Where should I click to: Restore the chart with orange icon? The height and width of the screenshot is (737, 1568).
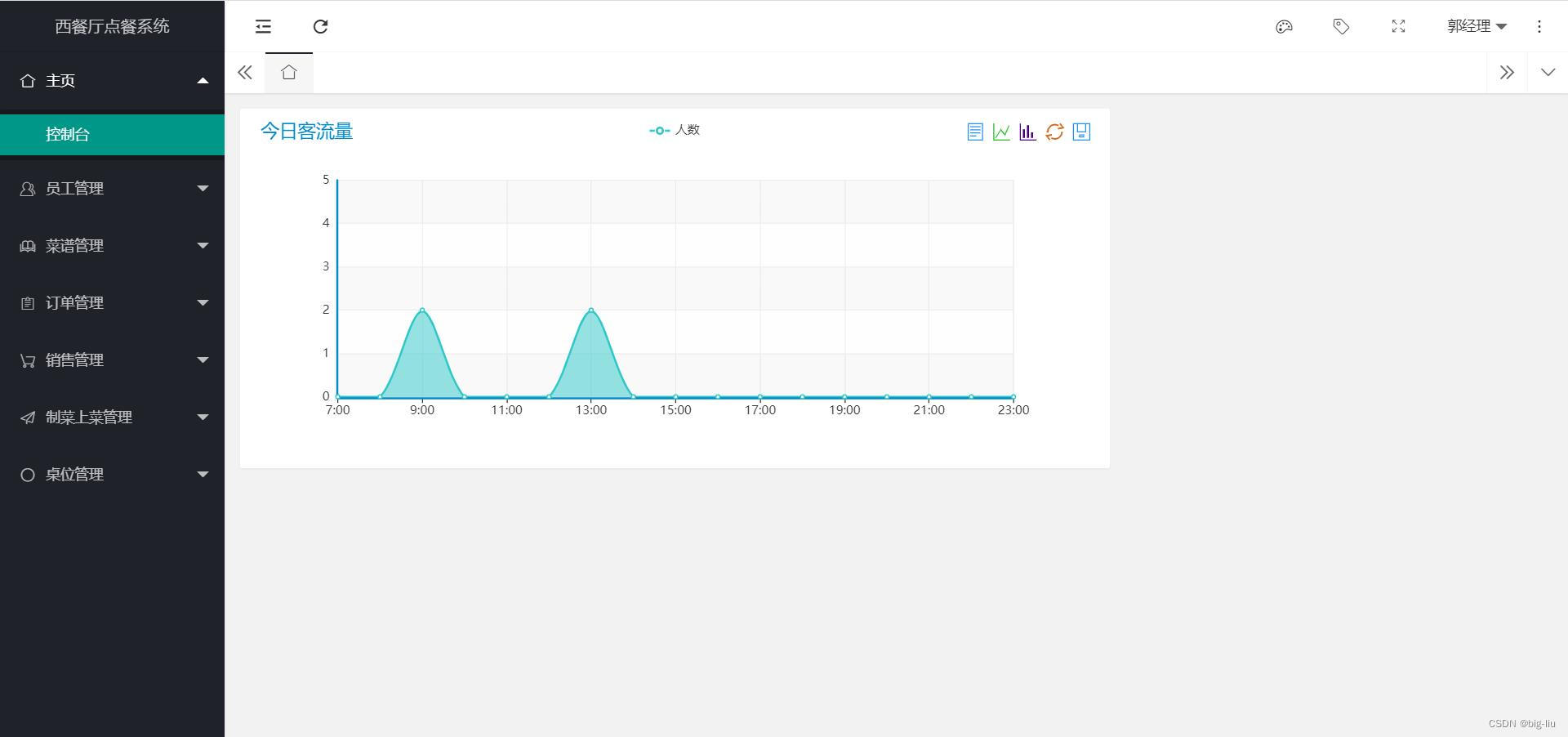coord(1054,132)
